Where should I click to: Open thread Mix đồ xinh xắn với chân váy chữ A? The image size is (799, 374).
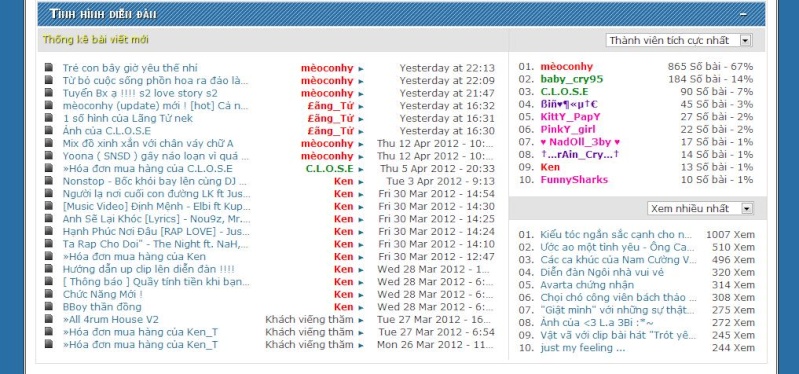148,144
